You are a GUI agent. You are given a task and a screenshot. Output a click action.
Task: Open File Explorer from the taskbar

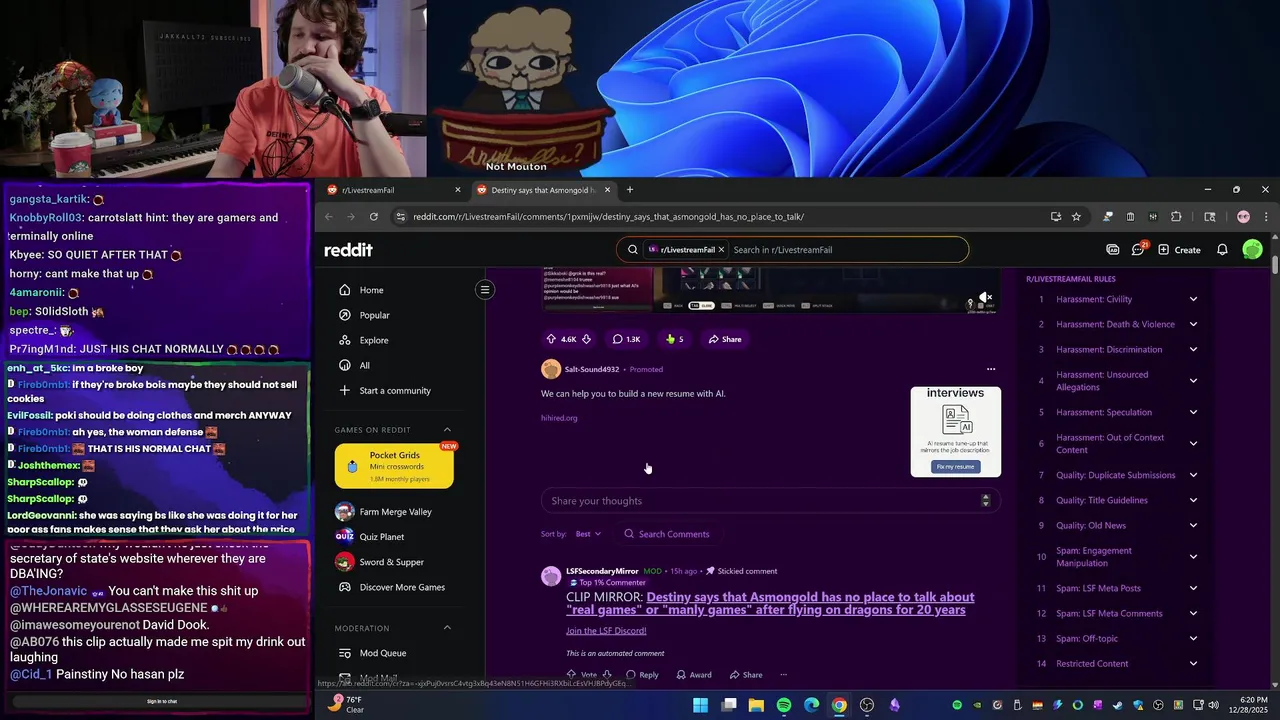(756, 705)
